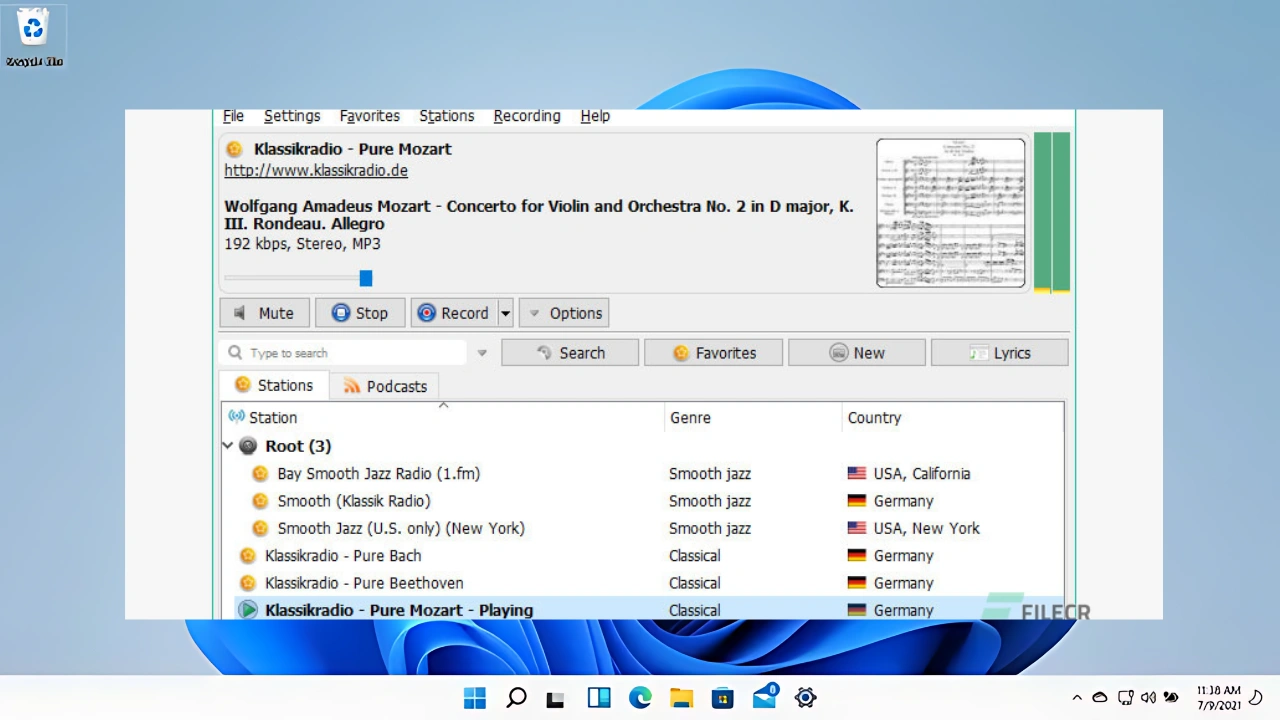1280x720 pixels.
Task: Click the green play icon on Pure Mozart row
Action: point(247,610)
